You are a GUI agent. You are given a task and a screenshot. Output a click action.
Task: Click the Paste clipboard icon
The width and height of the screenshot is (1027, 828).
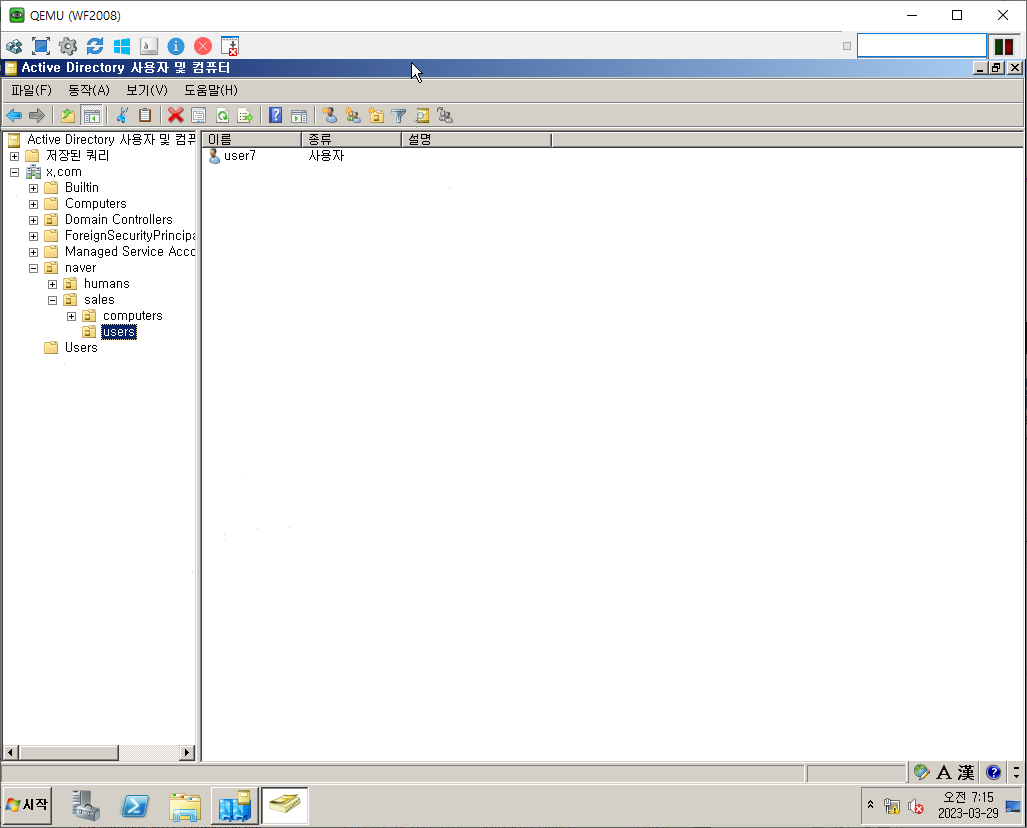pos(145,116)
